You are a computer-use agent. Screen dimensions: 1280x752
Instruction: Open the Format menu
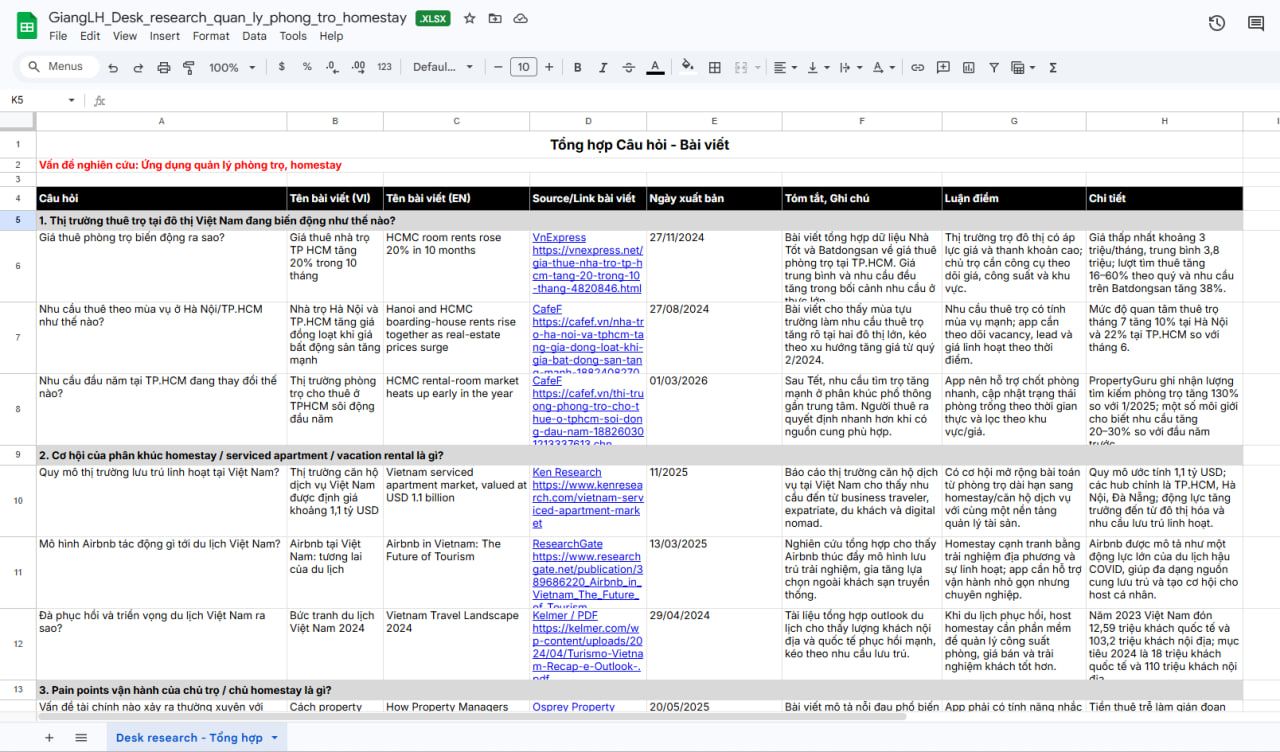click(x=211, y=36)
